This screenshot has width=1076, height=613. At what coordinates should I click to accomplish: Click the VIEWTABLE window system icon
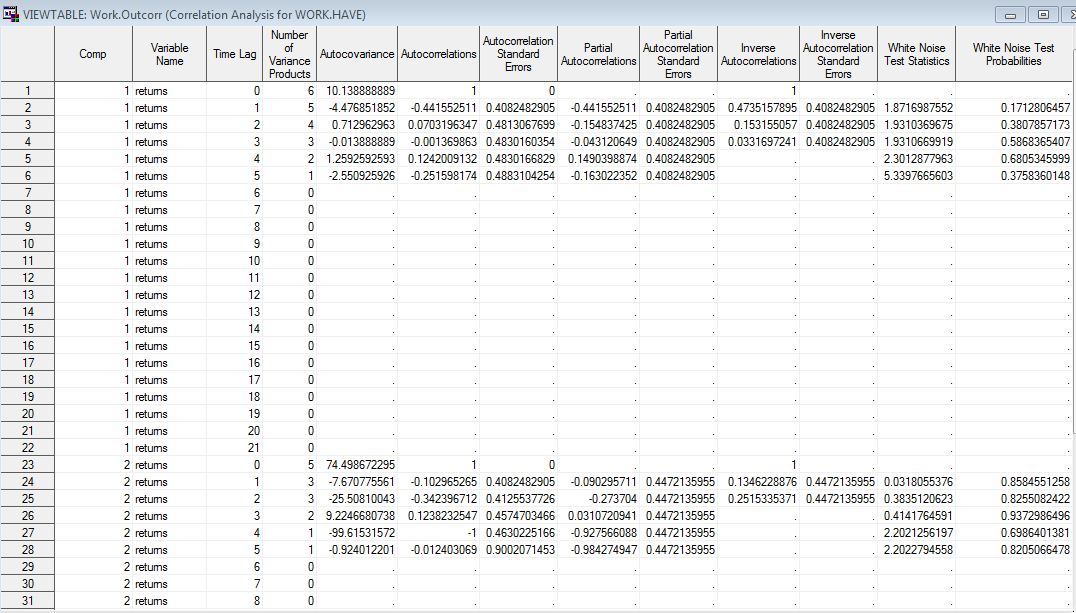[x=10, y=14]
